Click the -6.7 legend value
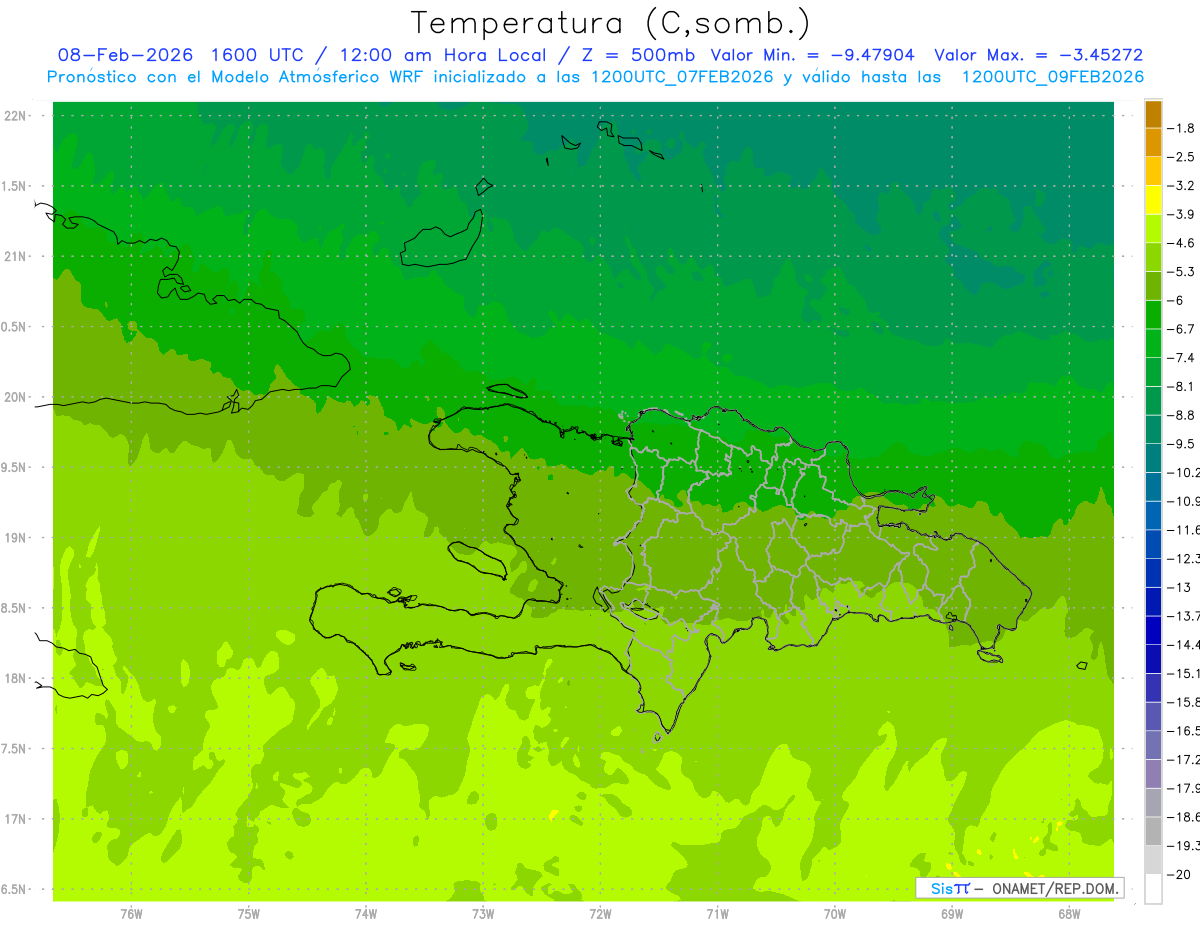Screen dimensions: 1200x927 tap(1181, 329)
